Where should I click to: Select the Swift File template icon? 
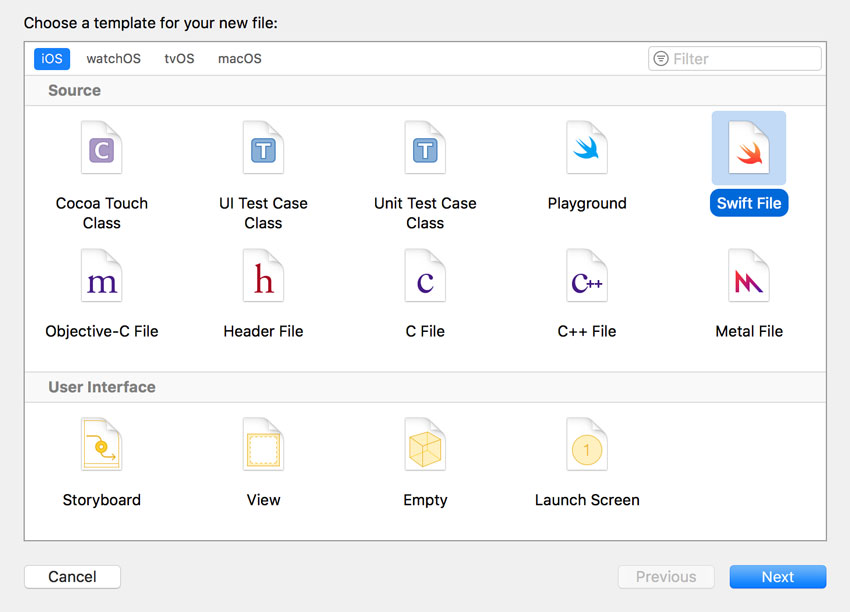(x=749, y=147)
